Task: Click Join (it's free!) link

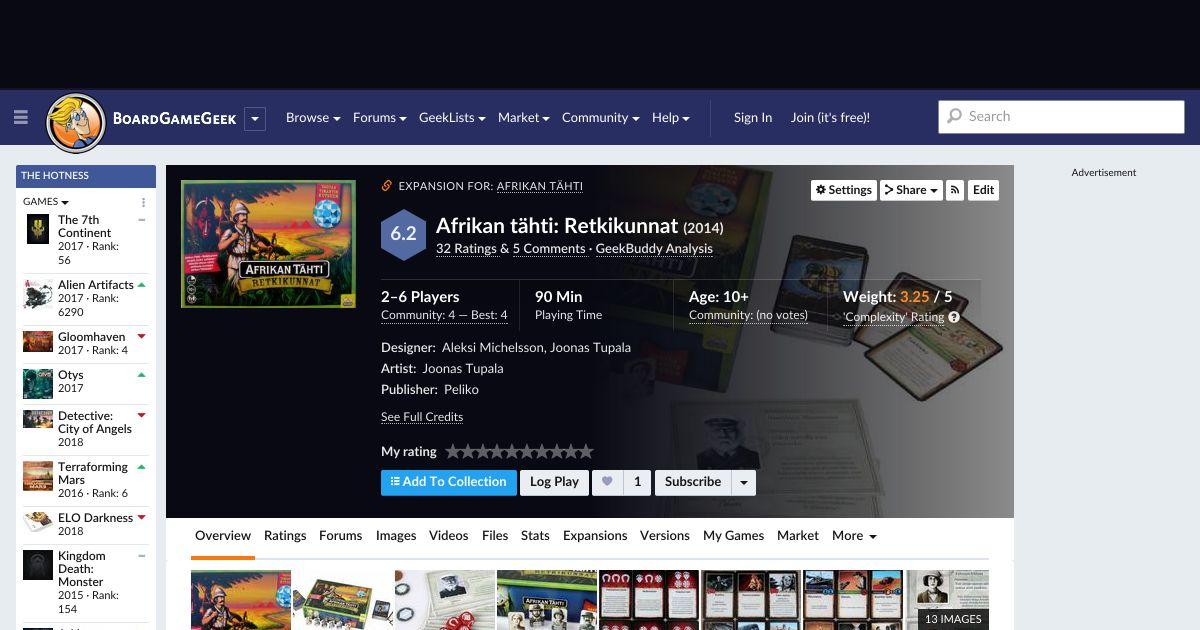Action: [830, 117]
